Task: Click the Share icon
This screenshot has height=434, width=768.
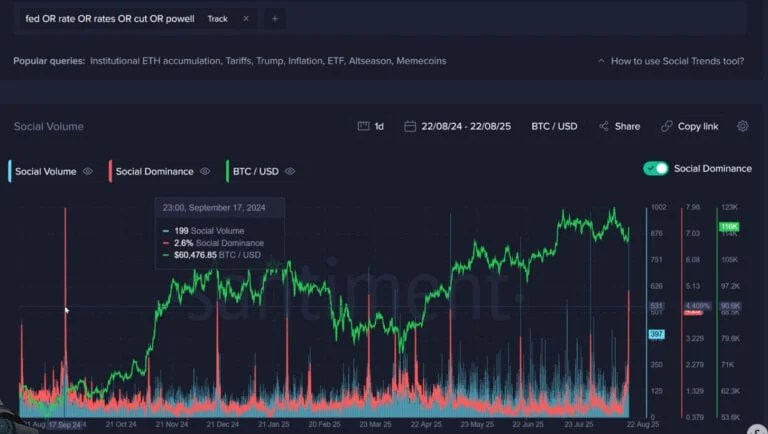Action: (604, 127)
